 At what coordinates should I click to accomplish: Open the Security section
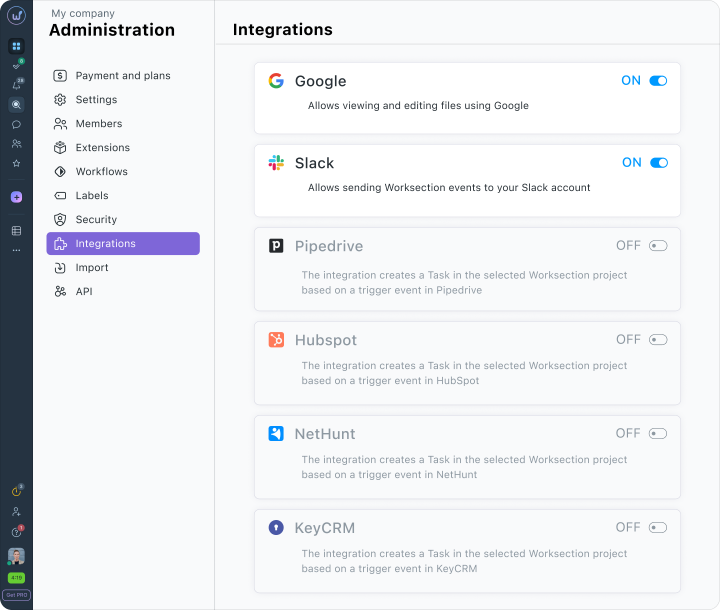point(123,220)
